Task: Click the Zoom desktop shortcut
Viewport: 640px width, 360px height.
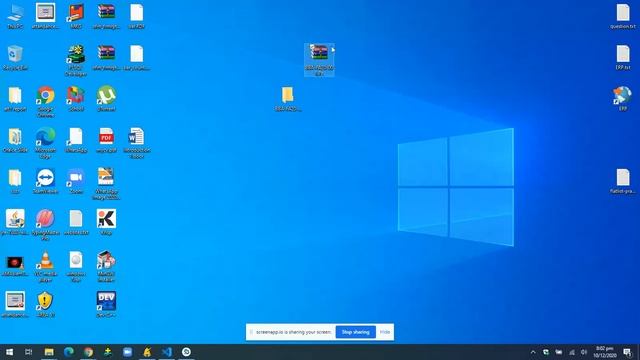Action: pos(76,181)
